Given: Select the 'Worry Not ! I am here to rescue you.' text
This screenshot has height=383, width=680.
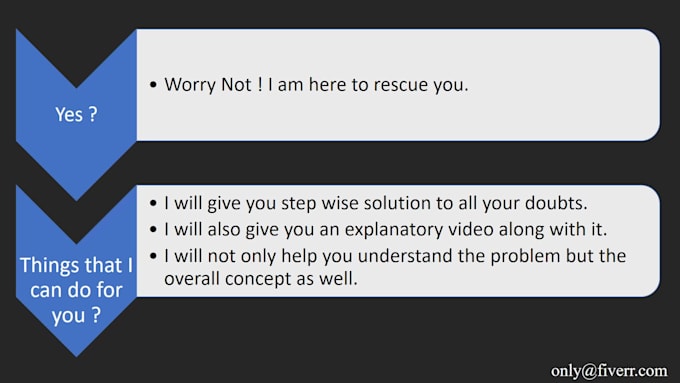Looking at the screenshot, I should [x=316, y=85].
